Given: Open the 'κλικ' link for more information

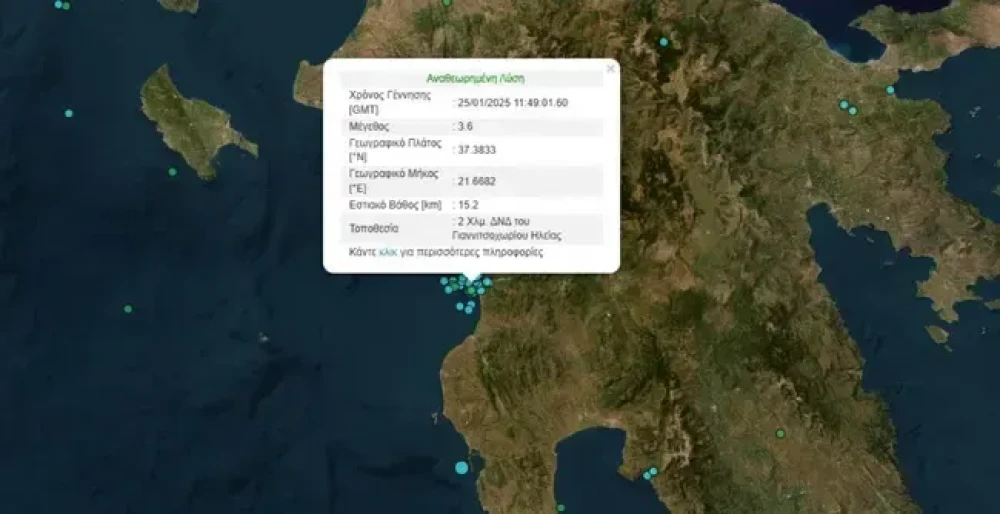Looking at the screenshot, I should coord(388,252).
